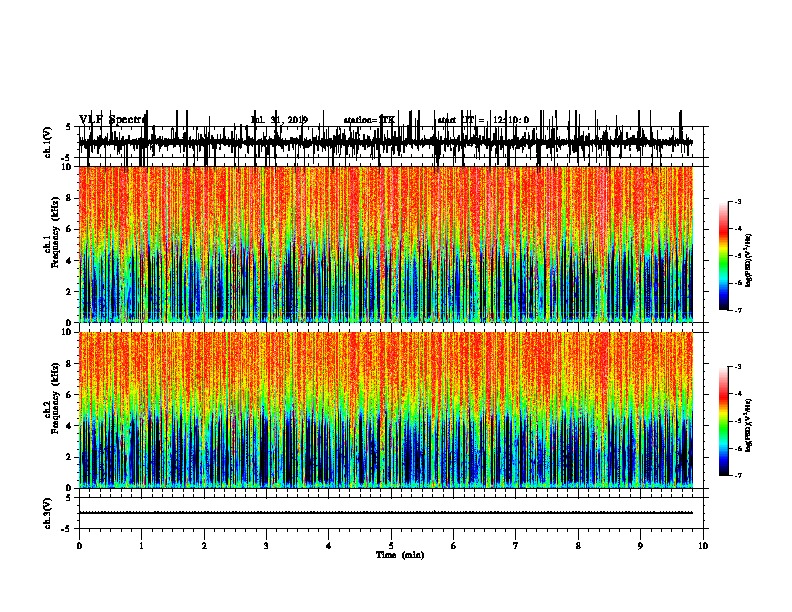
Task: Click the flat ch.3 voltage trace
Action: point(386,513)
